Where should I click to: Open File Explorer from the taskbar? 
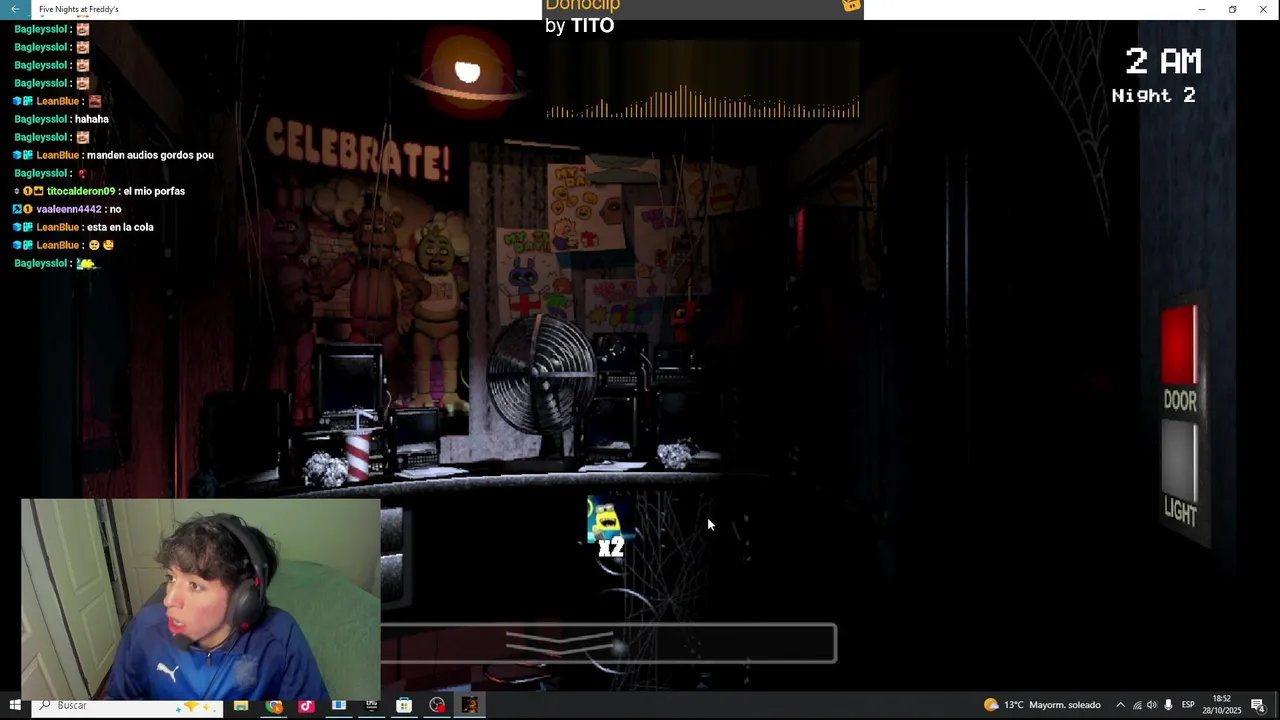pyautogui.click(x=241, y=705)
